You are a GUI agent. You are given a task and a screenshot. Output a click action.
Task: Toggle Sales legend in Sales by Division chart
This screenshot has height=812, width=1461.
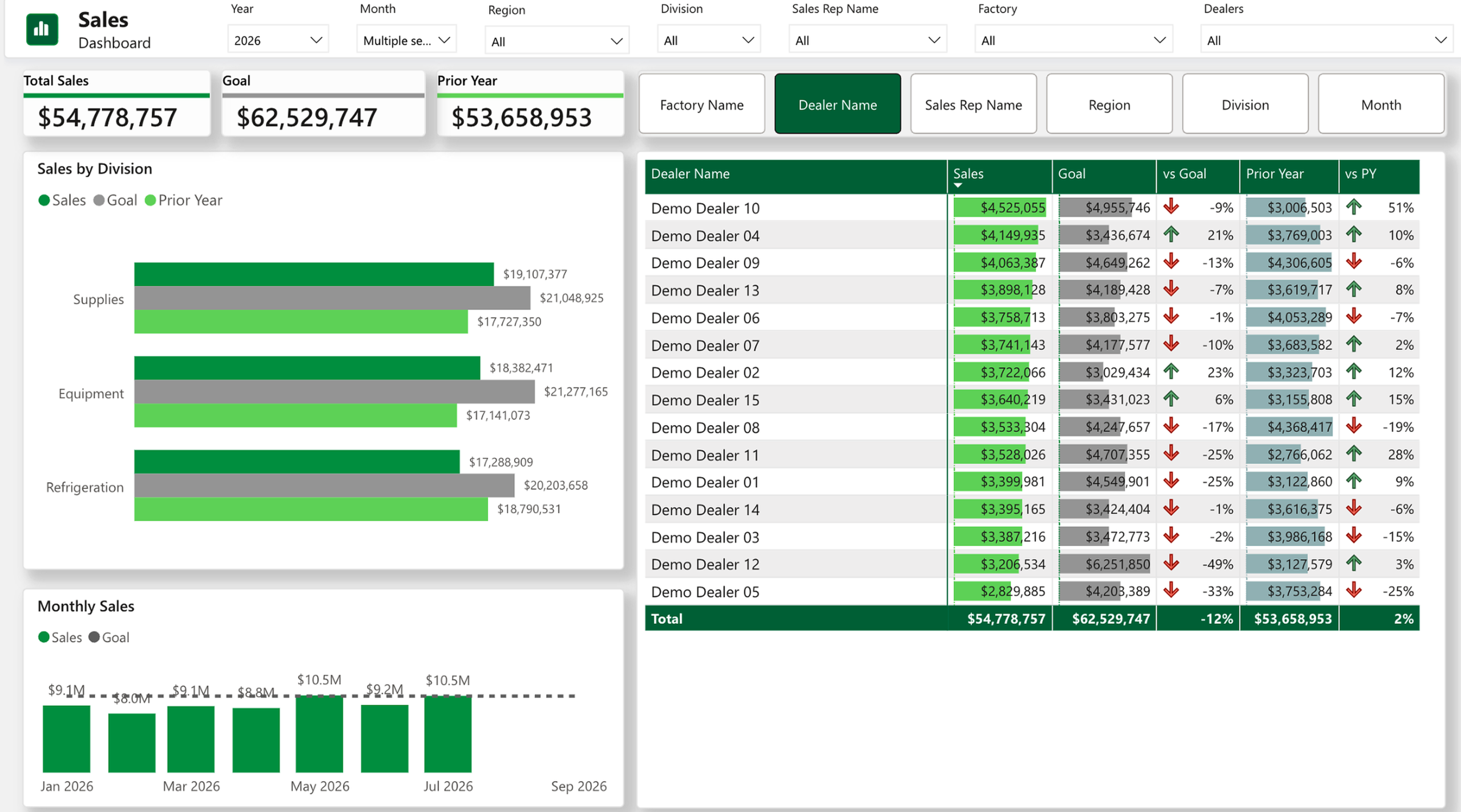coord(62,200)
